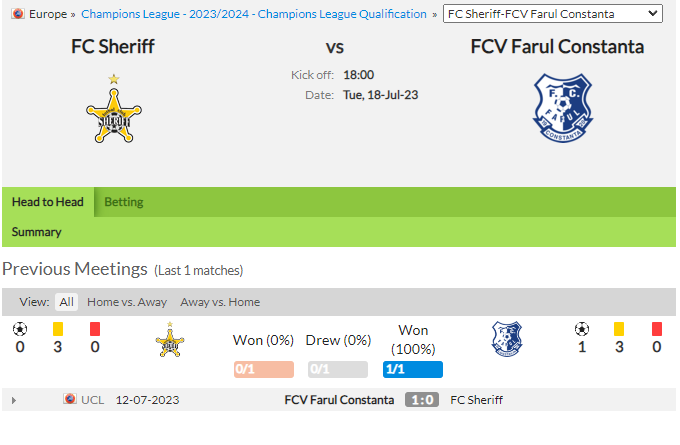Open the FC Sheriff-FCV Farul Constanta match dropdown
Screen dimensions: 680x445
pos(552,14)
